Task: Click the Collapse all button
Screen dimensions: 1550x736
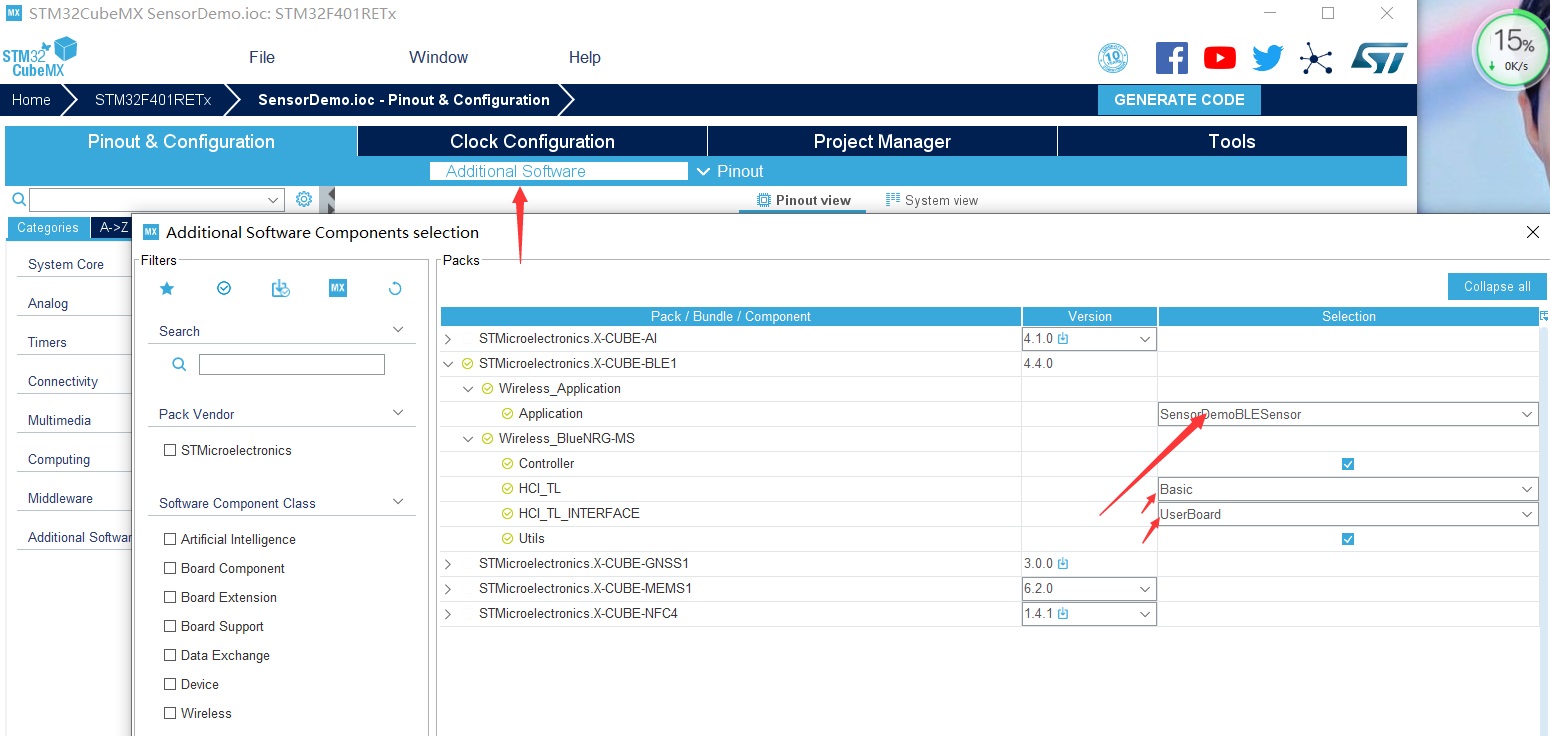Action: [x=1497, y=286]
